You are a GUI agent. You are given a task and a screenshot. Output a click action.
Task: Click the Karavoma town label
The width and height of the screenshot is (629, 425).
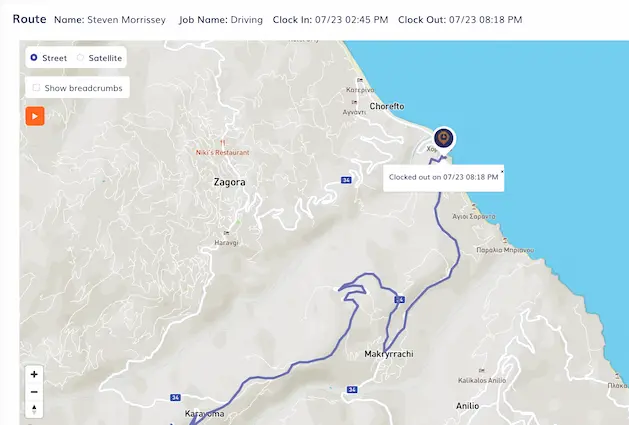pos(204,413)
